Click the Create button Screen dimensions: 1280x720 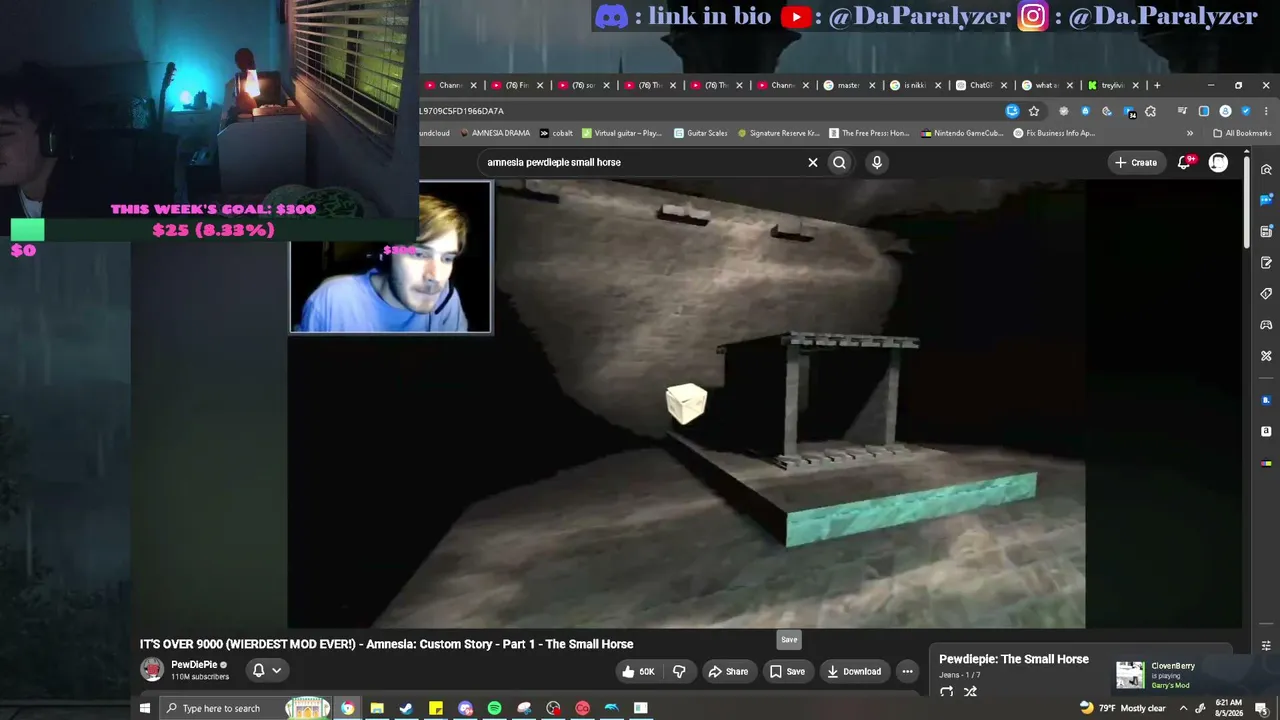1136,162
